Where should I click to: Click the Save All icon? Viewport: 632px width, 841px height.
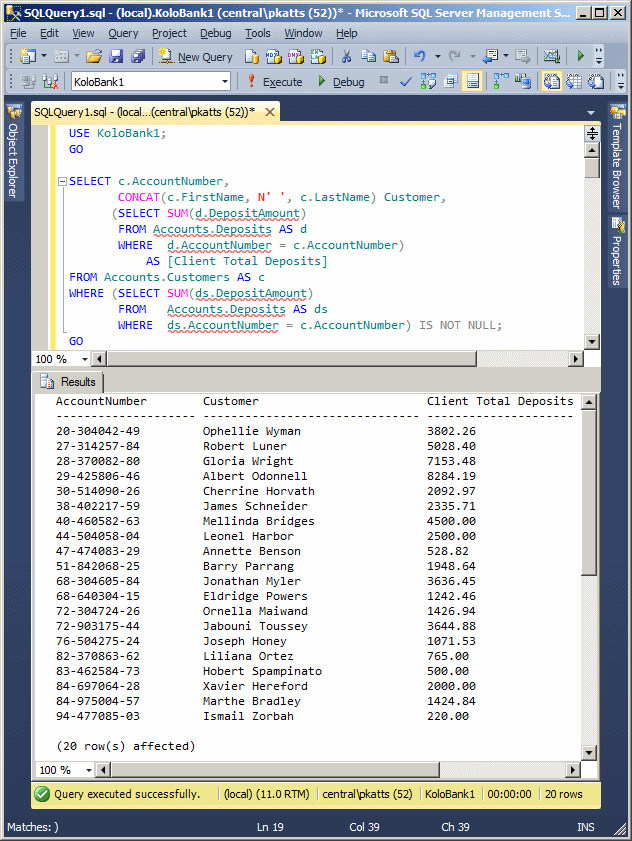tap(138, 56)
